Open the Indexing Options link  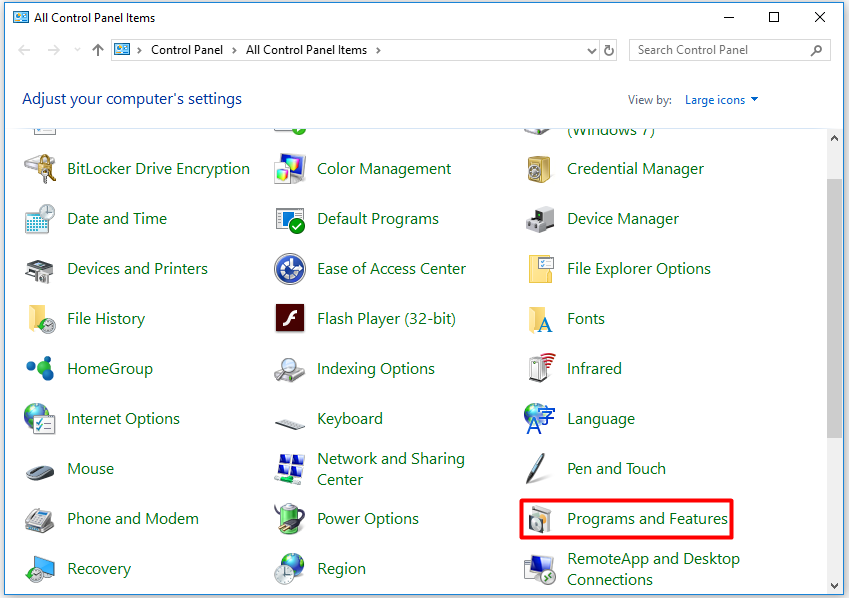(x=376, y=369)
